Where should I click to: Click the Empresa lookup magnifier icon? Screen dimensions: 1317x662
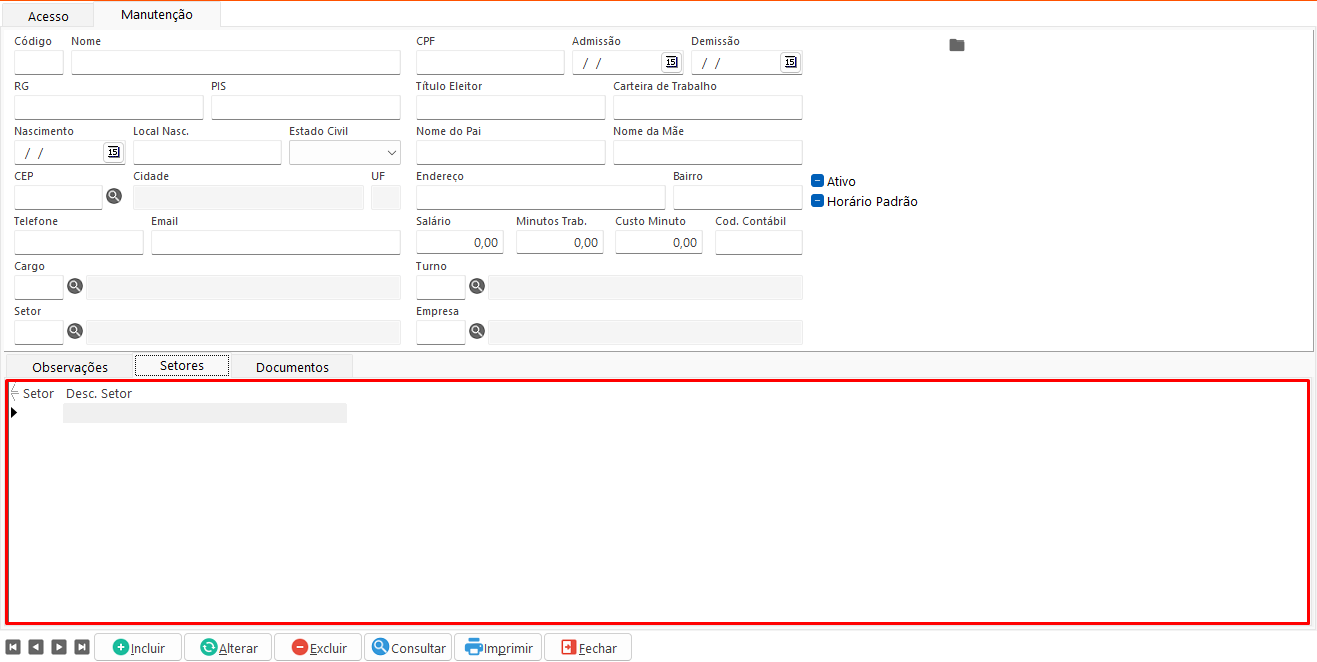click(477, 332)
